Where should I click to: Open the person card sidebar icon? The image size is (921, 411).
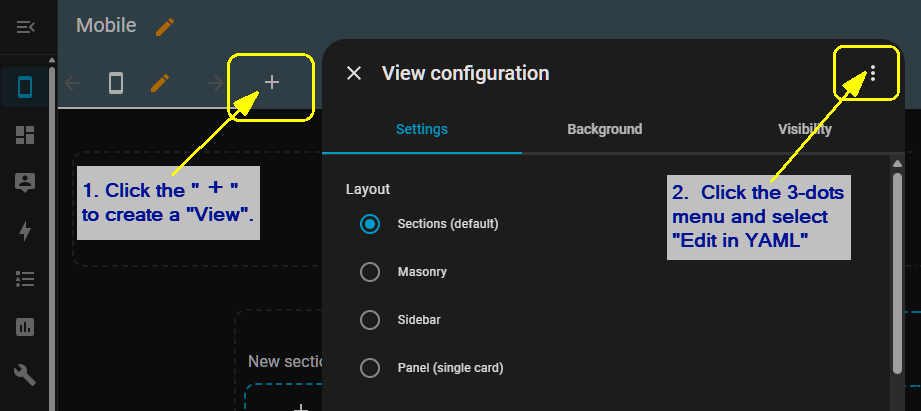tap(25, 183)
